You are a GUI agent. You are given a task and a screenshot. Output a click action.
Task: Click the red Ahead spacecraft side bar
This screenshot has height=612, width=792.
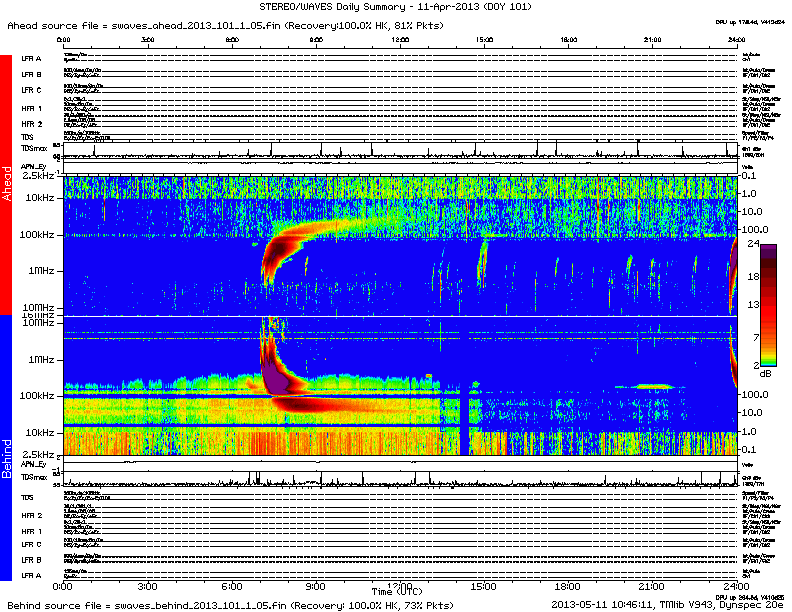pyautogui.click(x=7, y=185)
